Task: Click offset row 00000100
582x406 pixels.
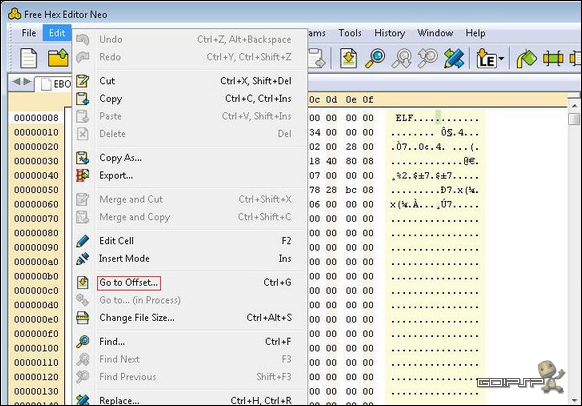Action: pyautogui.click(x=36, y=348)
